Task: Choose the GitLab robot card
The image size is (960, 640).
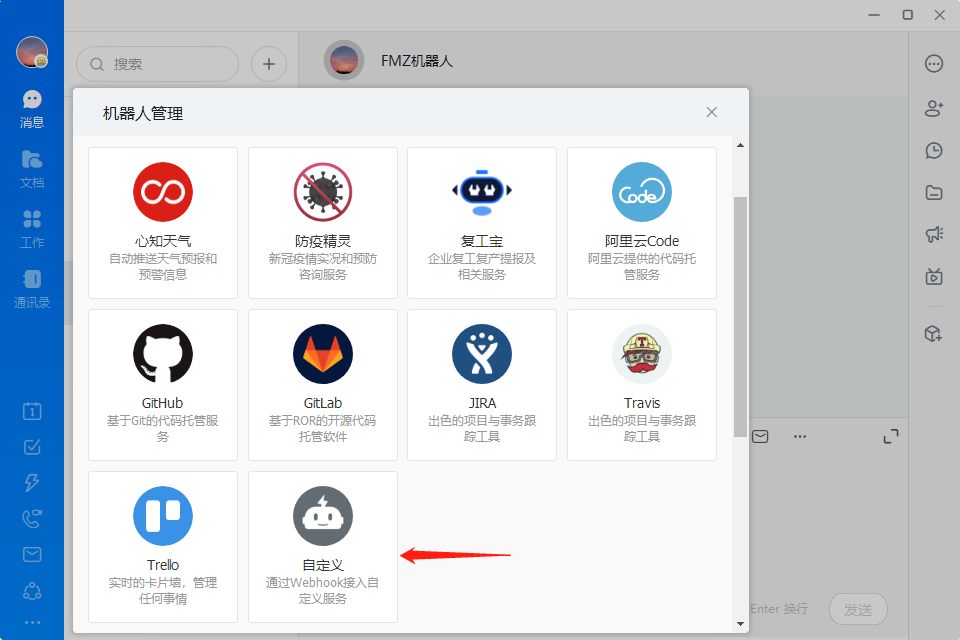Action: click(323, 384)
